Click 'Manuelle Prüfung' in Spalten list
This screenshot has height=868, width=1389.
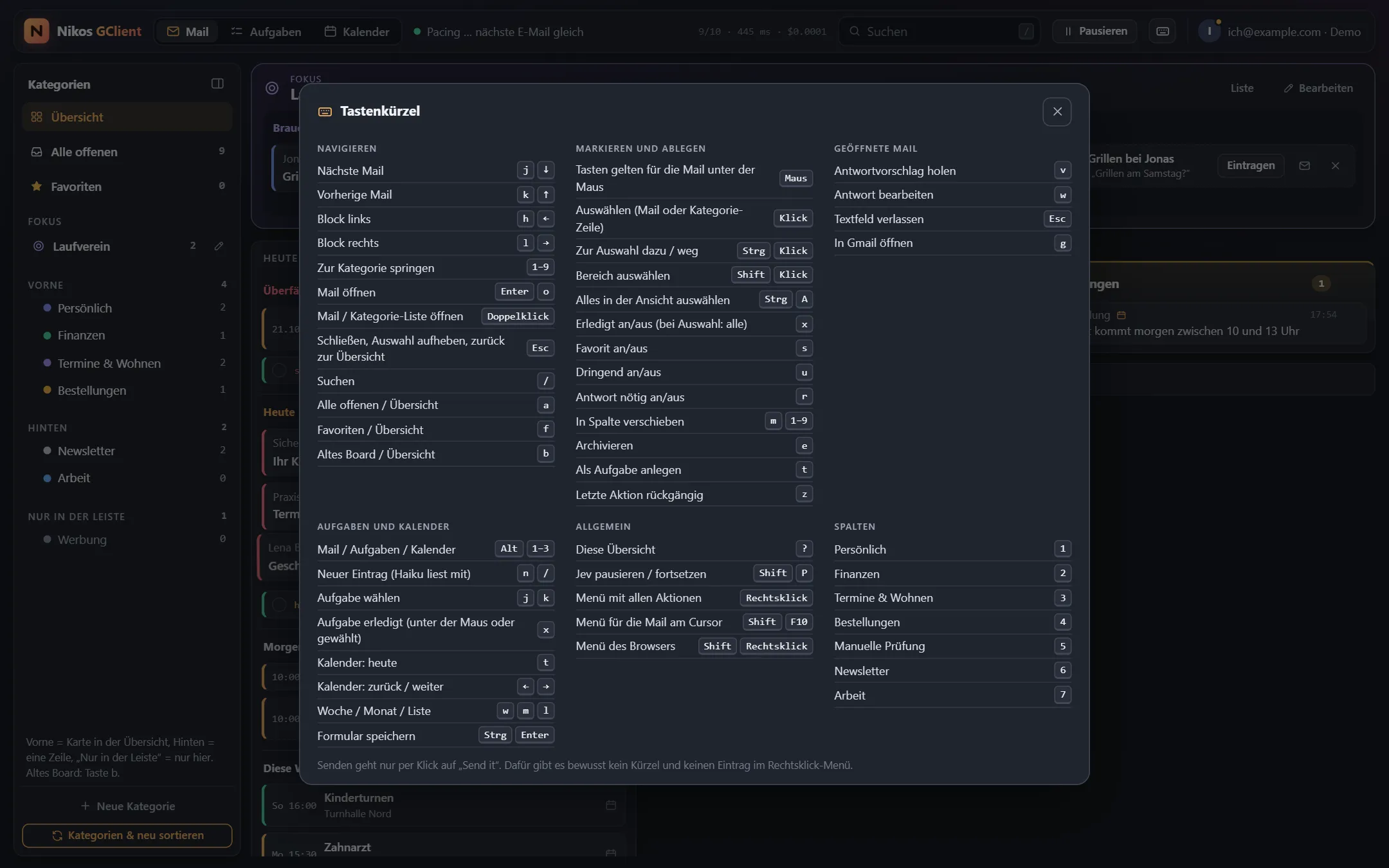[952, 646]
